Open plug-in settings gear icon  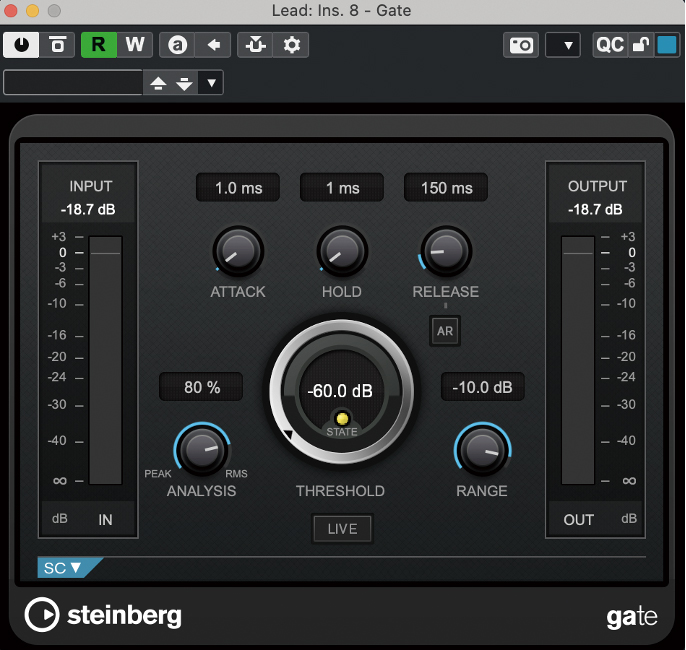(x=291, y=45)
